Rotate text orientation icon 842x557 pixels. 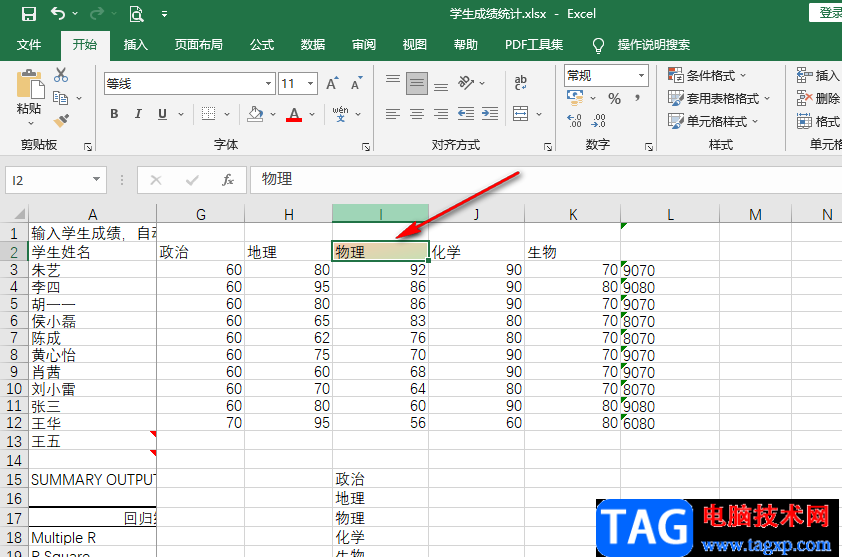[x=466, y=83]
